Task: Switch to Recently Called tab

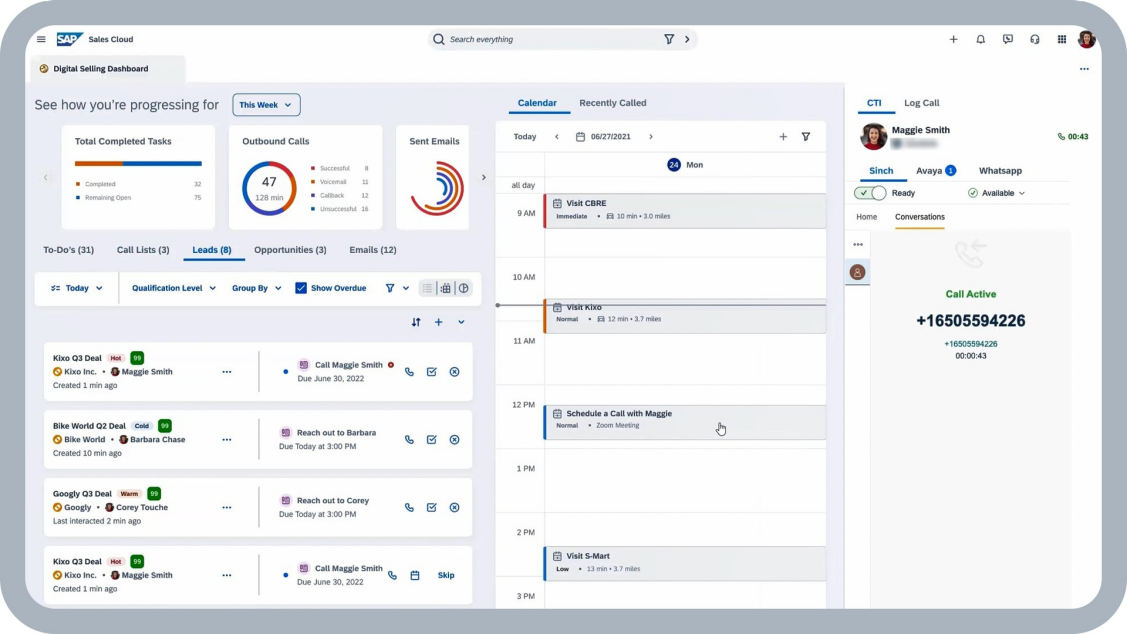Action: click(612, 103)
